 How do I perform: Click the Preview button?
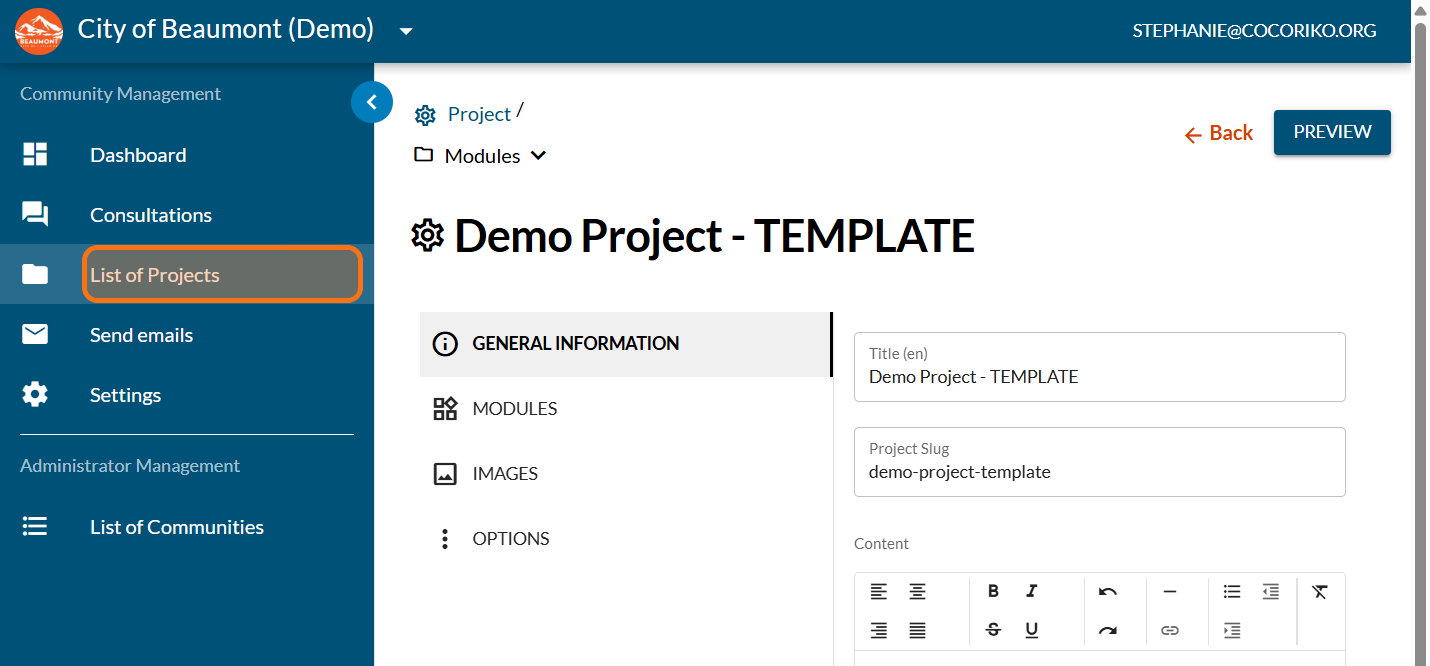click(x=1332, y=132)
